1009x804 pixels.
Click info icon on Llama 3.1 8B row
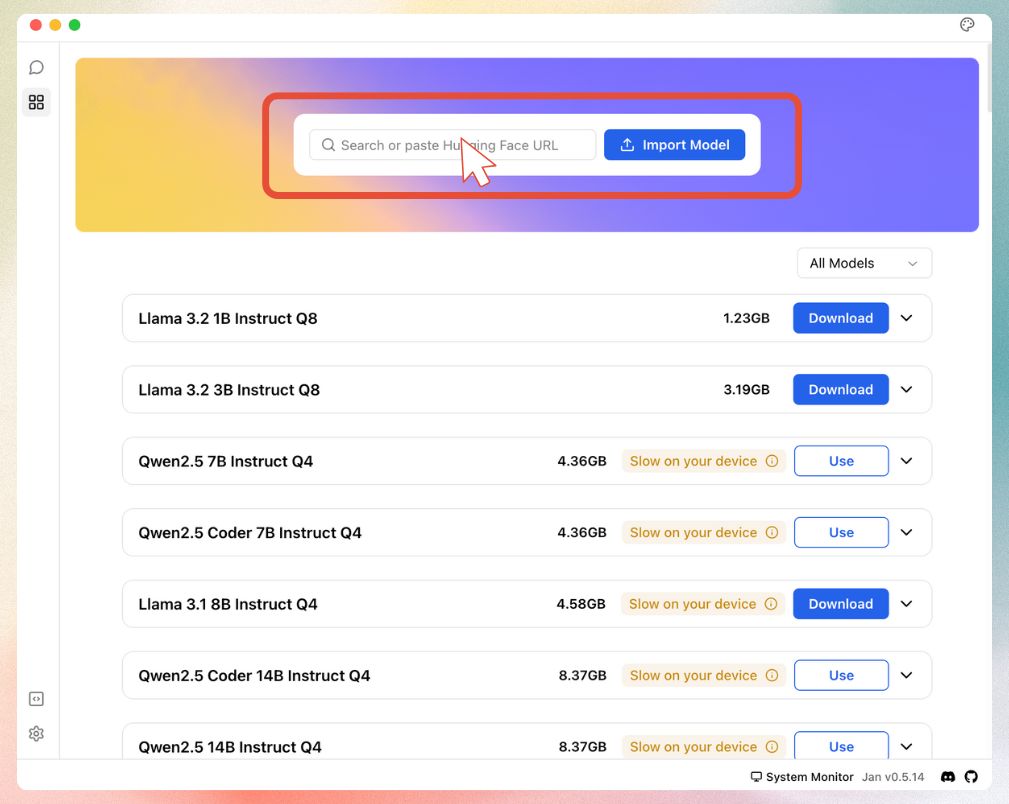click(771, 604)
